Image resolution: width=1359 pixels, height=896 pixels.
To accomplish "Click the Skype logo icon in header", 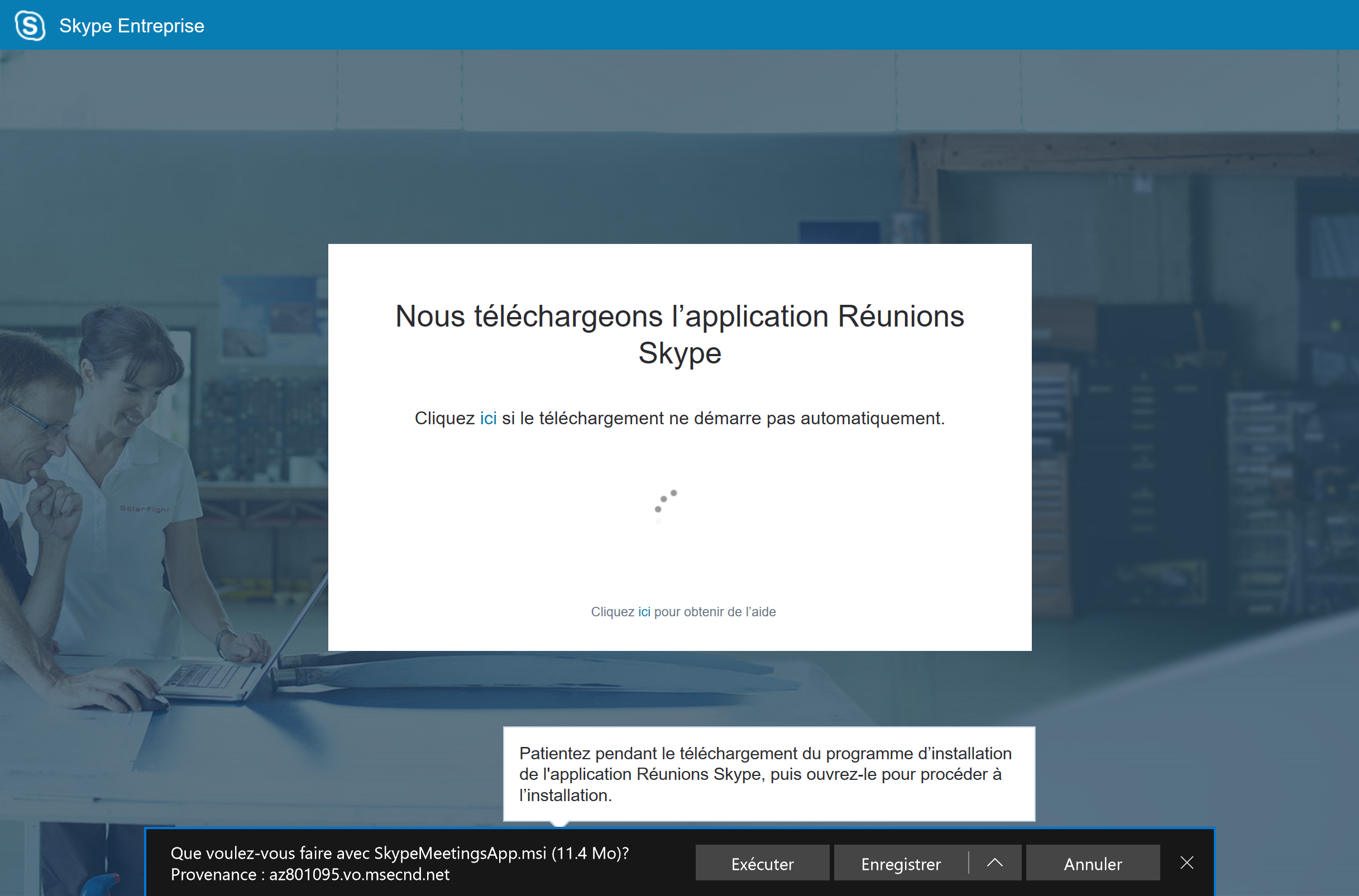I will [x=30, y=26].
